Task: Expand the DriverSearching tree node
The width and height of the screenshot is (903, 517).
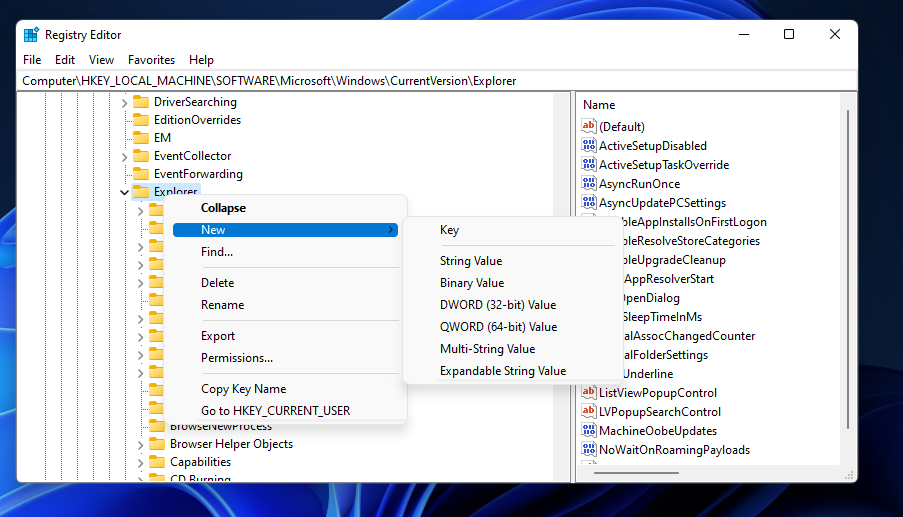Action: tap(124, 102)
